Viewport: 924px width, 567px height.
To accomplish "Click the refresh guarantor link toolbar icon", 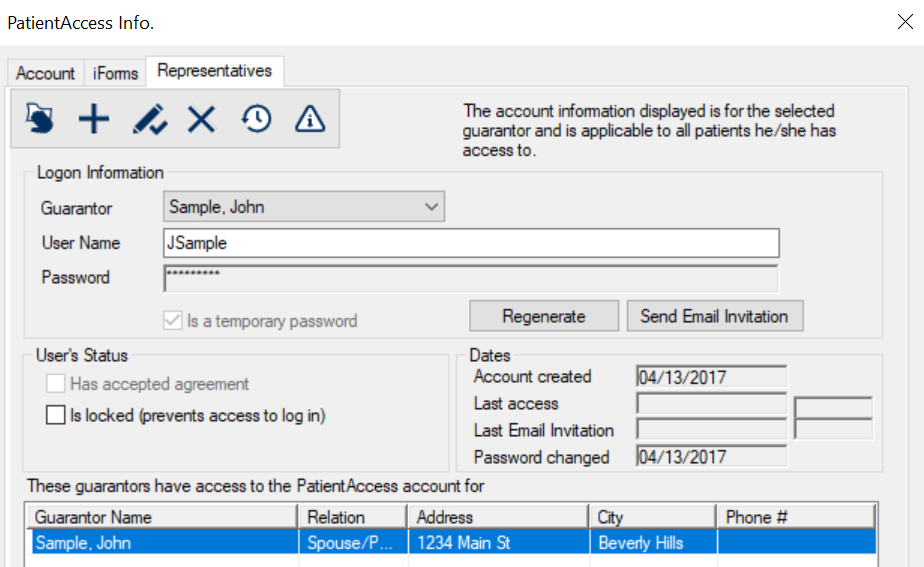I will (40, 118).
